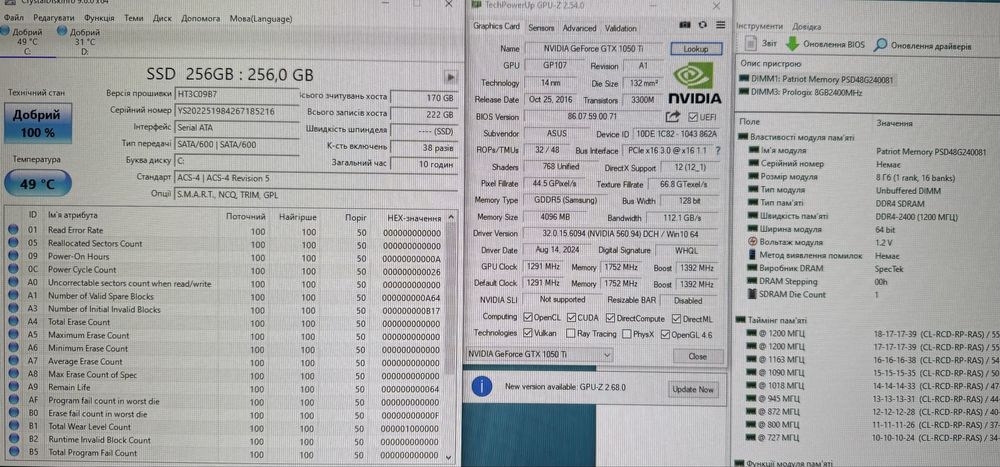1000x467 pixels.
Task: Toggle the OpenCL checkbox
Action: (528, 317)
